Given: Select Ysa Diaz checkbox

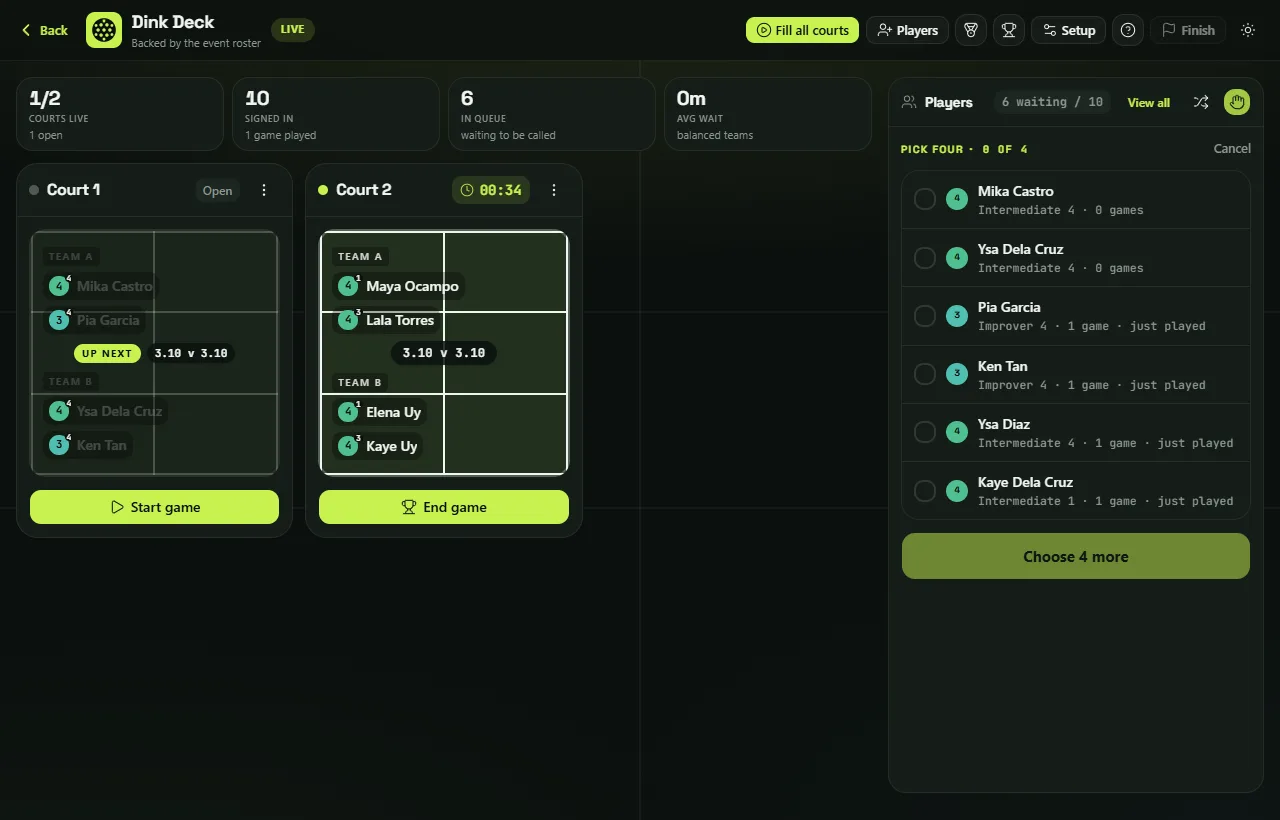Looking at the screenshot, I should (925, 432).
